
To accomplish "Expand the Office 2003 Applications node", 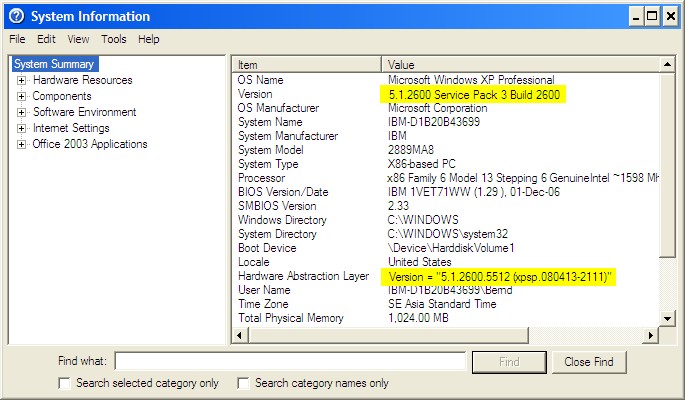I will (x=21, y=145).
